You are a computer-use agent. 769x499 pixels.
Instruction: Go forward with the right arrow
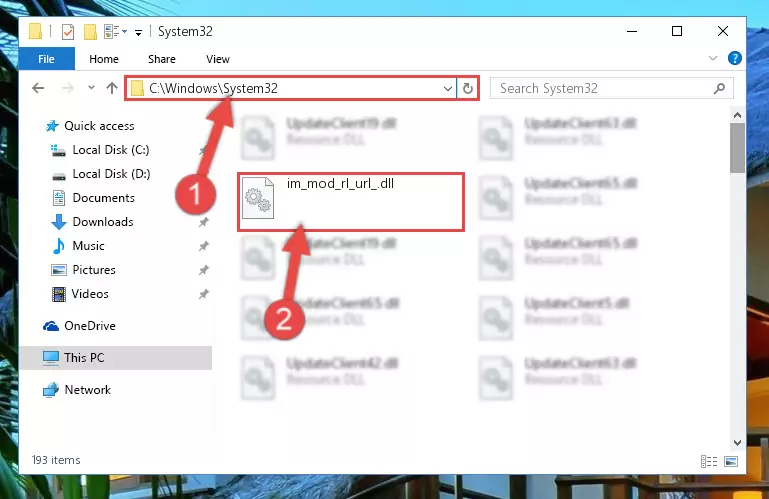(x=68, y=88)
